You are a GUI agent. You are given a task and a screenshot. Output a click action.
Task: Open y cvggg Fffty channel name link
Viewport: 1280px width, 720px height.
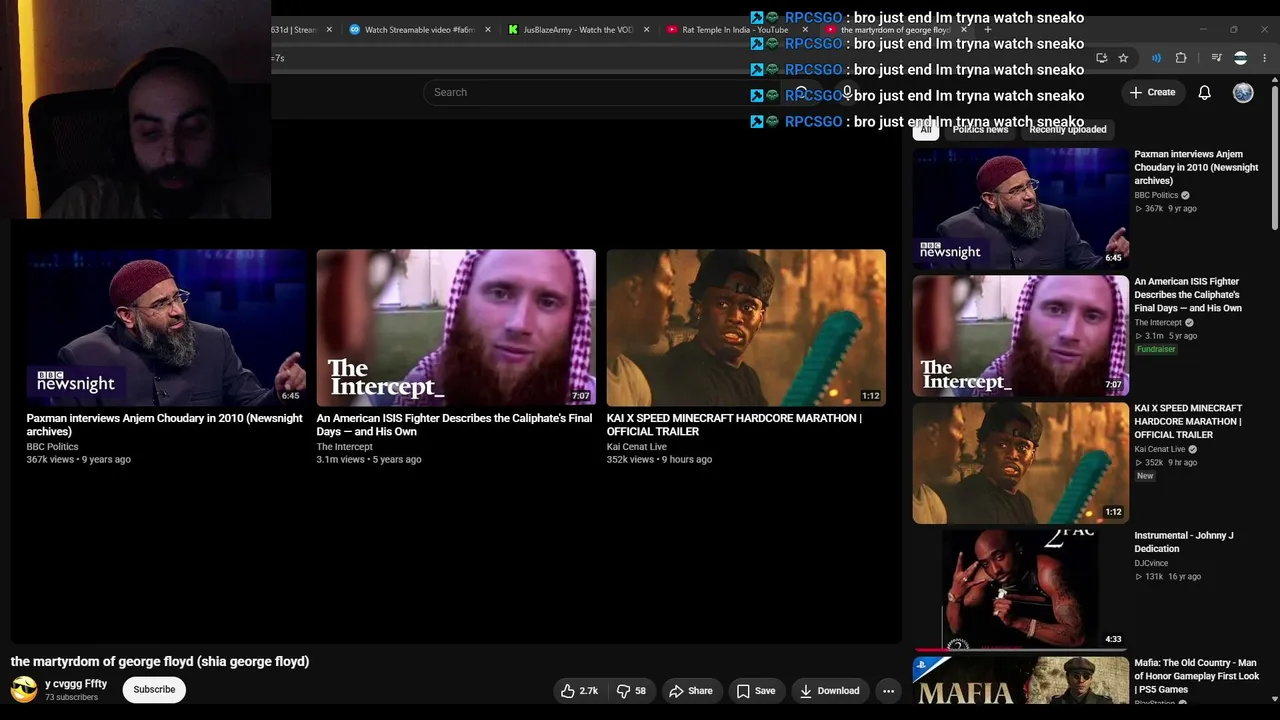pyautogui.click(x=76, y=684)
